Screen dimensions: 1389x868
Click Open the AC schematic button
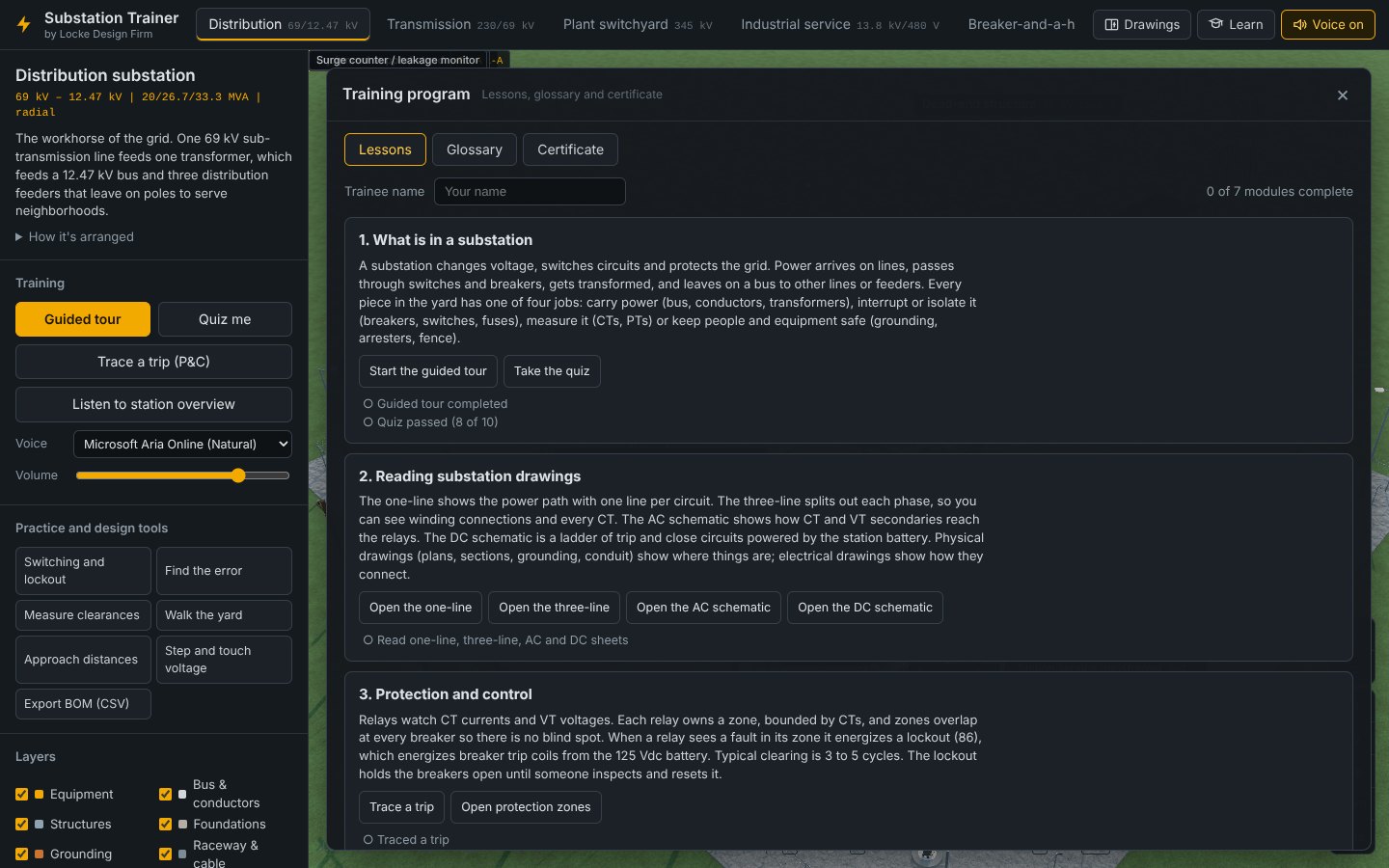click(x=703, y=608)
